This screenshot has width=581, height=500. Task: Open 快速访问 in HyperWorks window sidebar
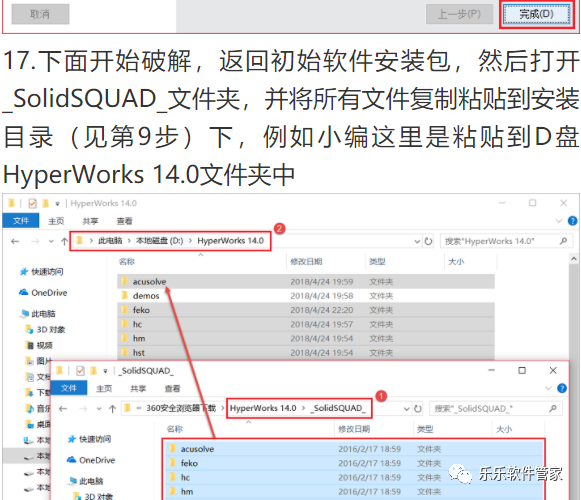click(x=41, y=272)
